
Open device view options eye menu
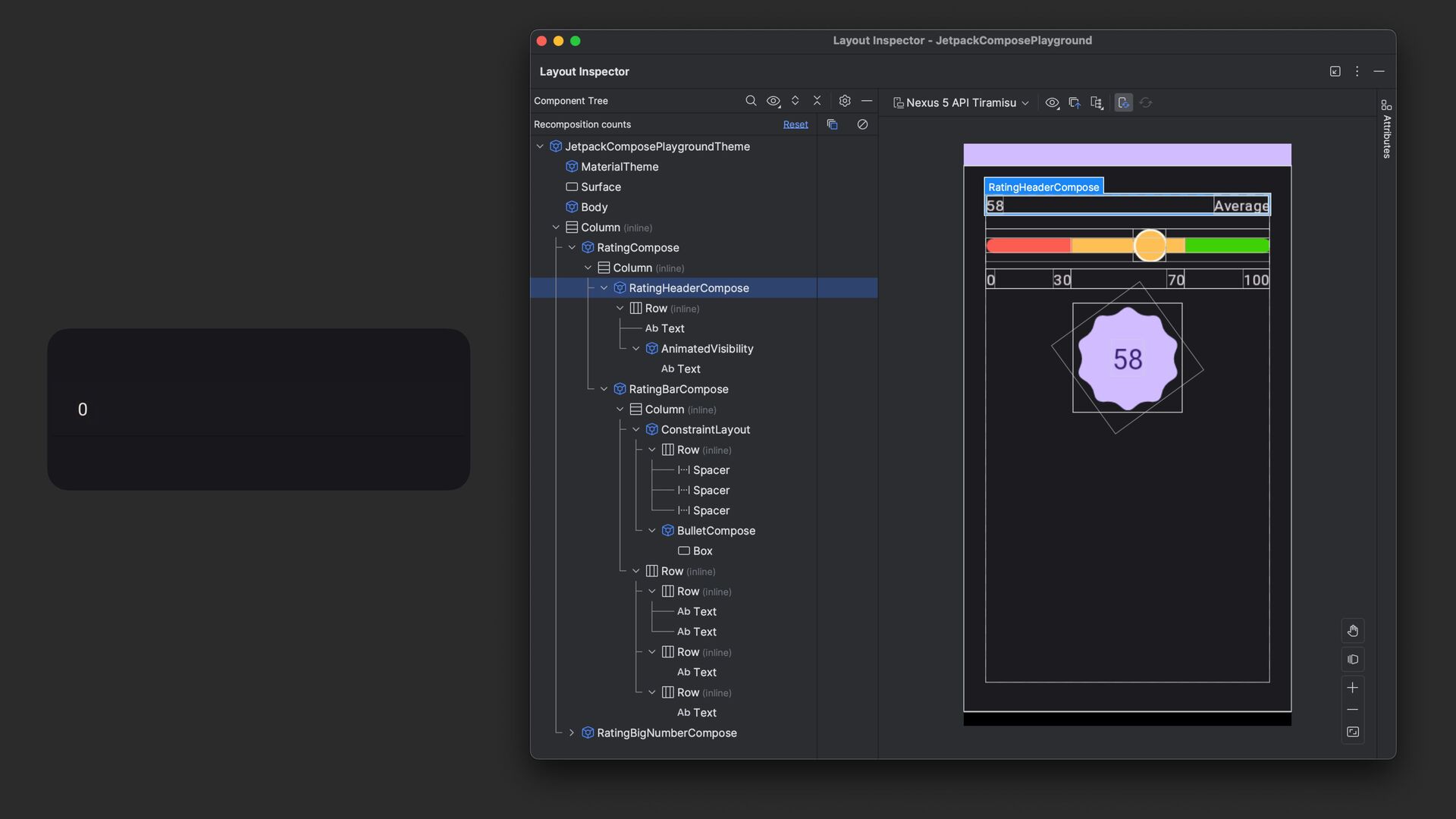coord(1052,103)
